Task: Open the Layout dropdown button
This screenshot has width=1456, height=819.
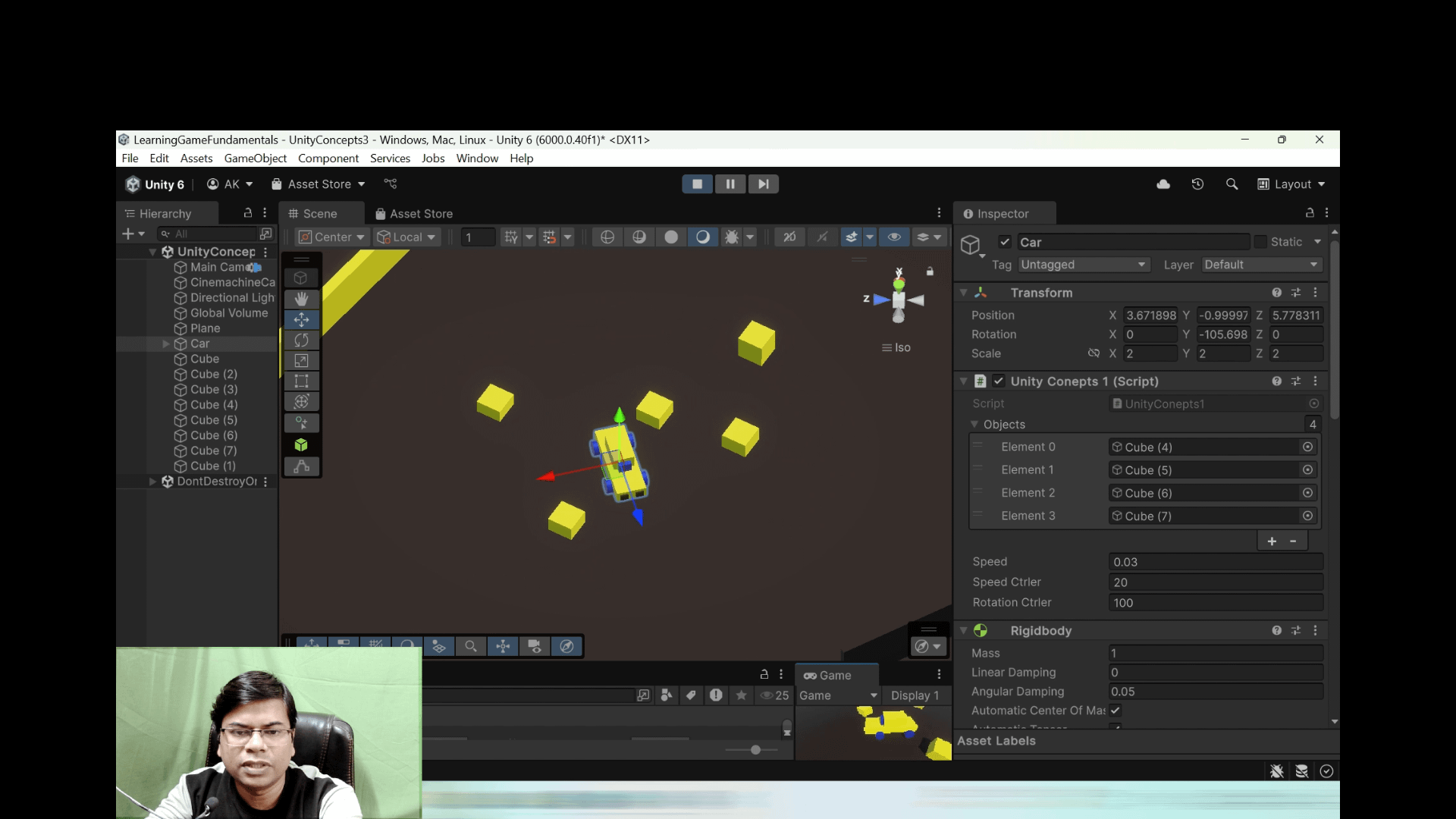Action: (1291, 184)
